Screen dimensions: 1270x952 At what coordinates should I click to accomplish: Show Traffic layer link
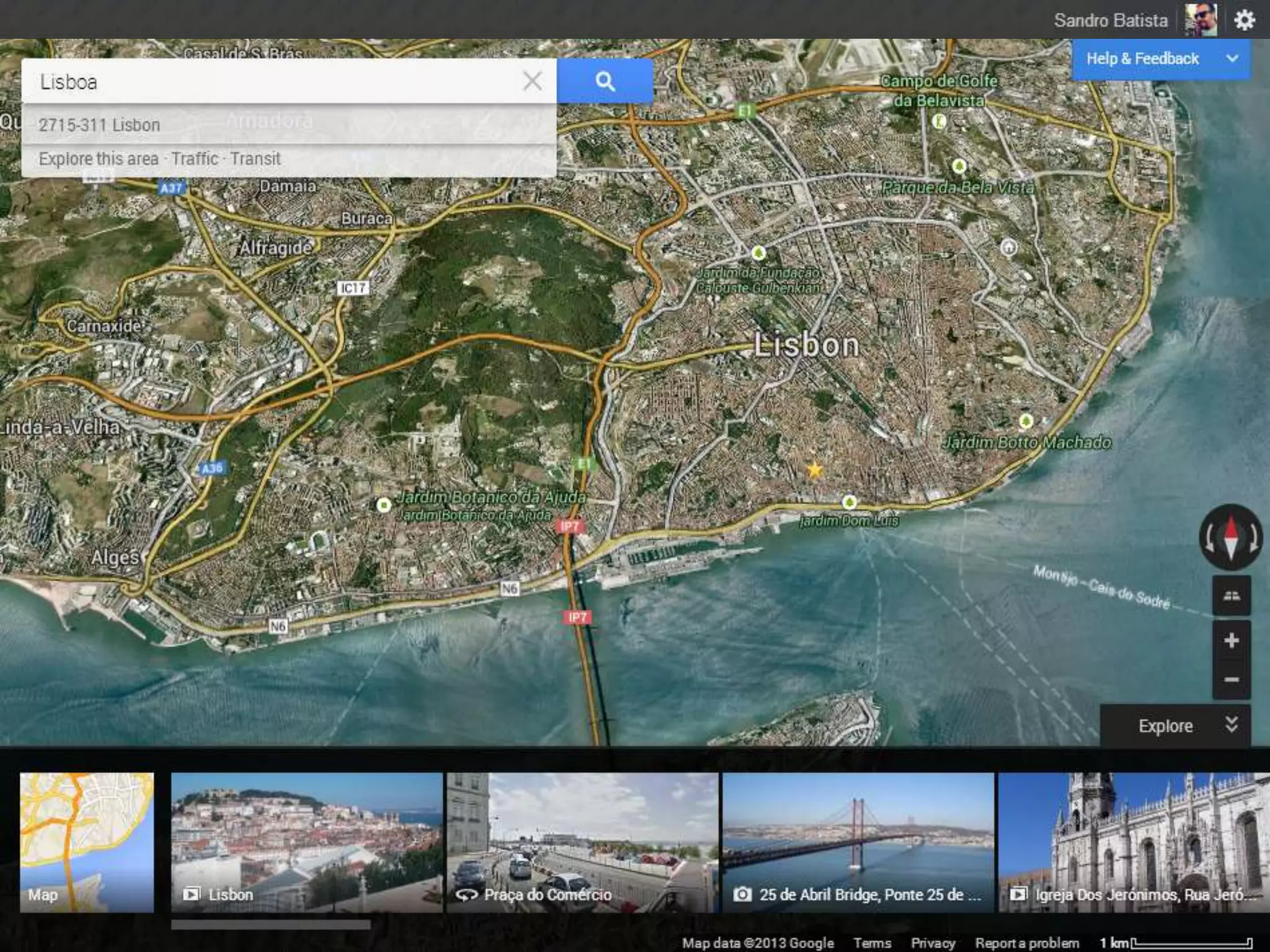click(x=194, y=159)
